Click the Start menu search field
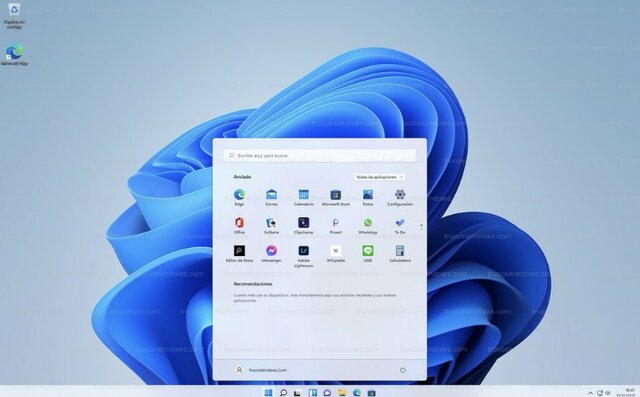The height and width of the screenshot is (397, 640). point(320,155)
